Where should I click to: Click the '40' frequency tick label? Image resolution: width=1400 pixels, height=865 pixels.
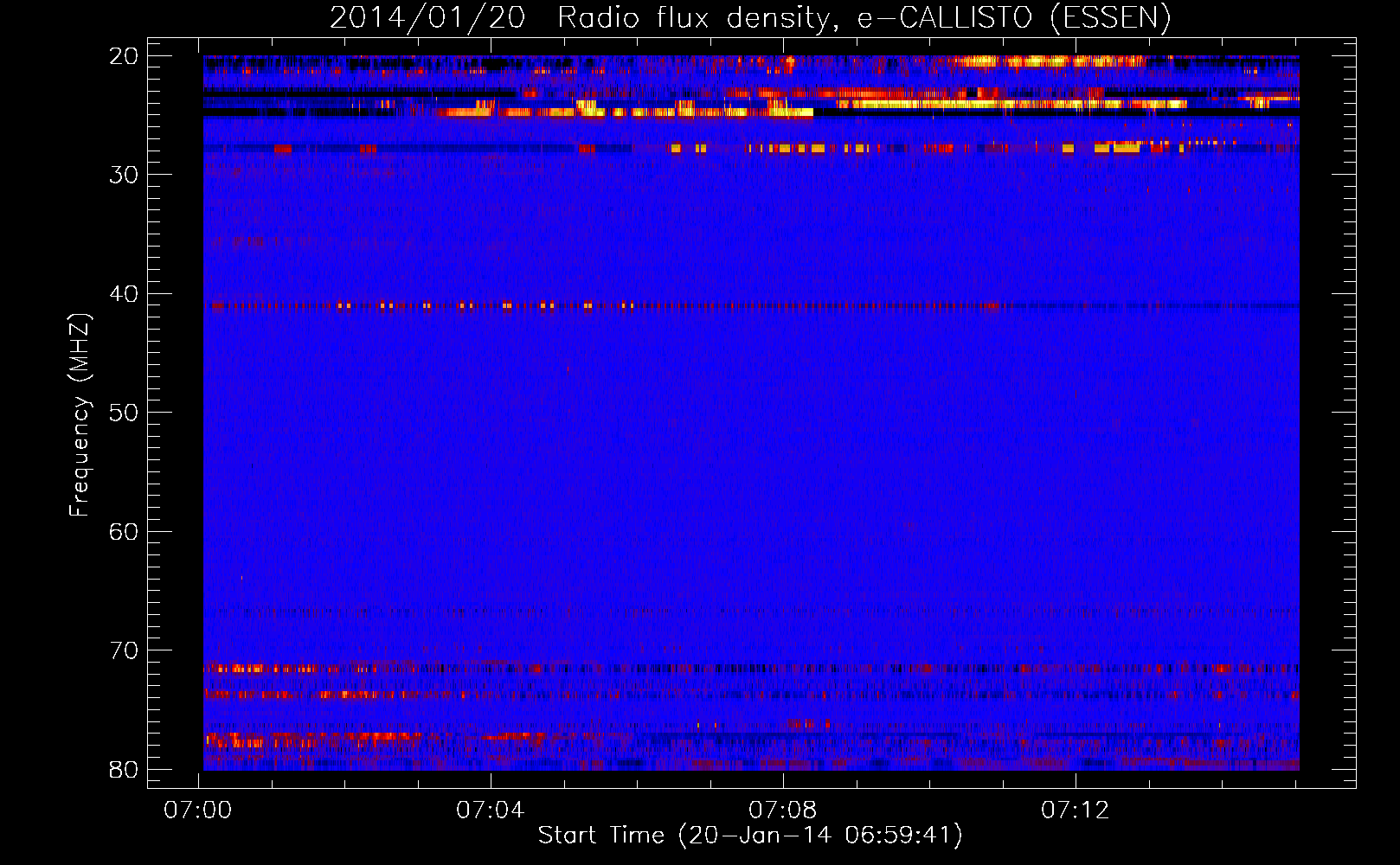pos(124,294)
